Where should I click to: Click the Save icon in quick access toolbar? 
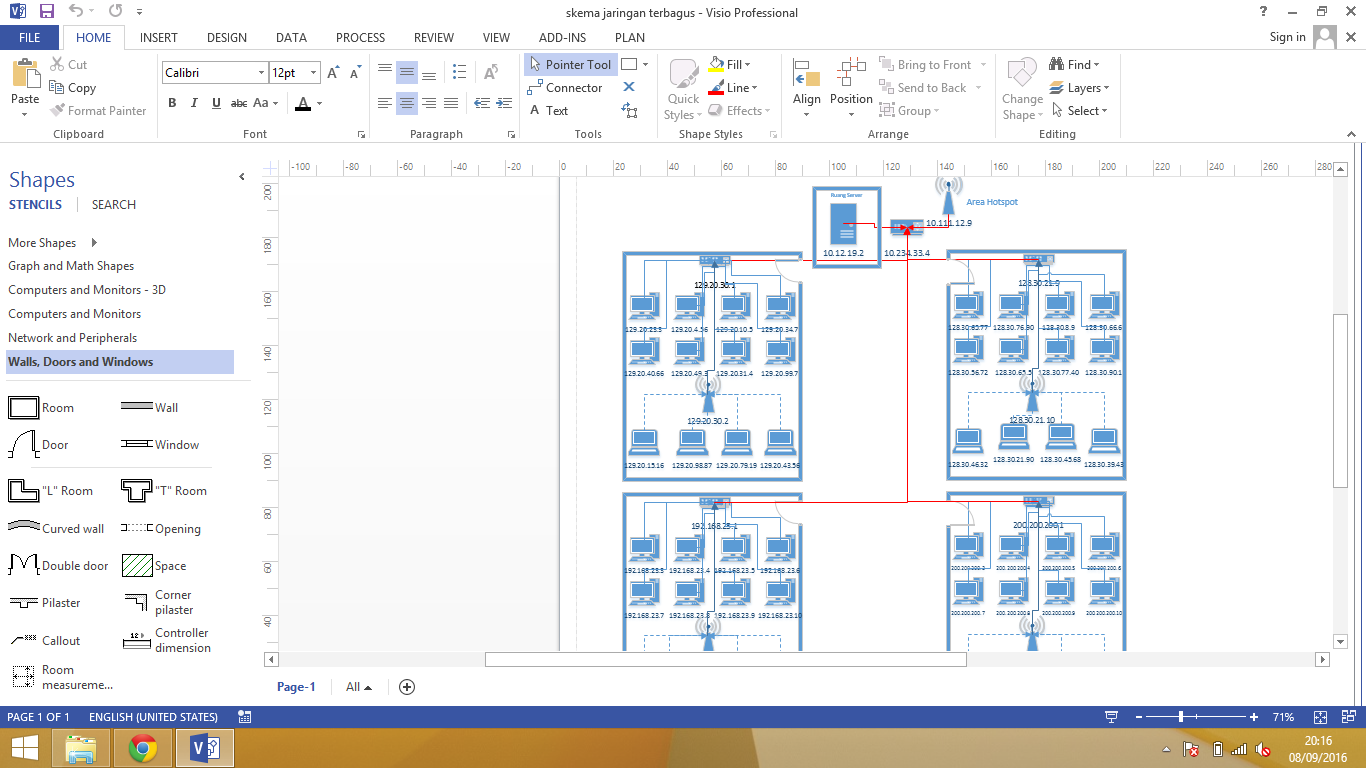47,12
